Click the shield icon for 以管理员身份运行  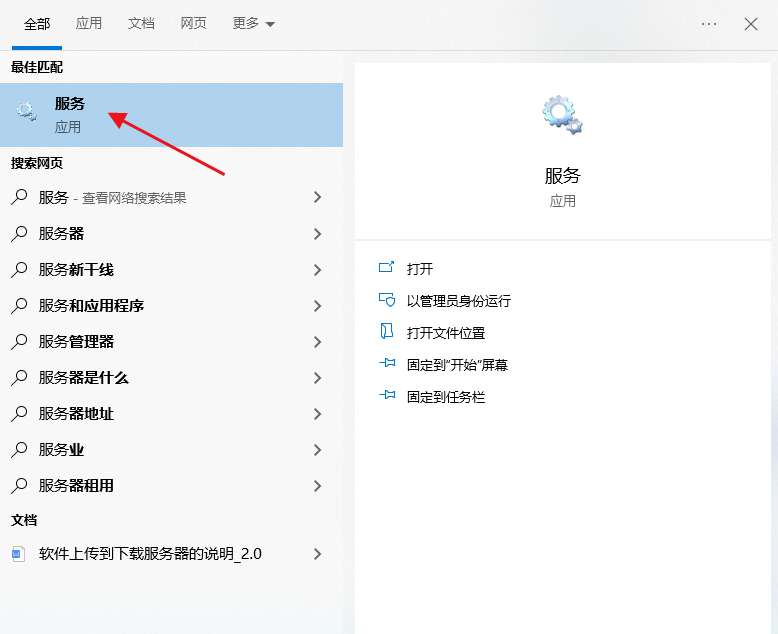pyautogui.click(x=387, y=300)
